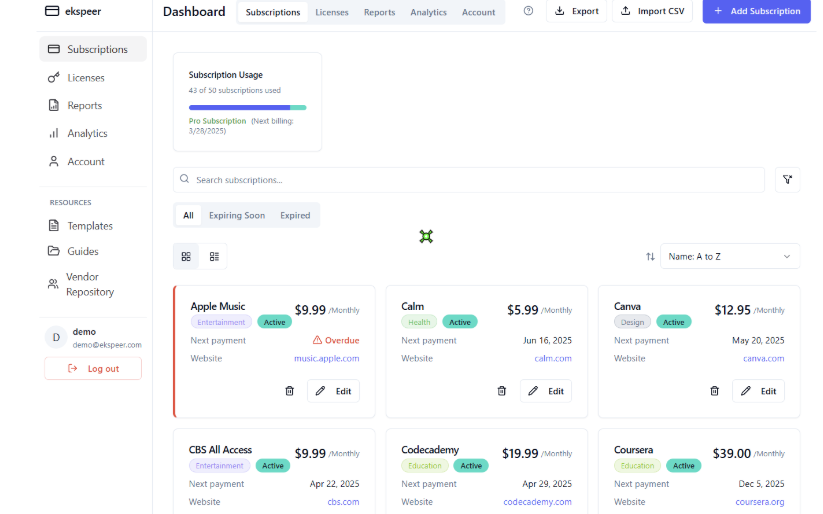Click the Health tag on Calm
This screenshot has width=823, height=514.
coord(419,322)
